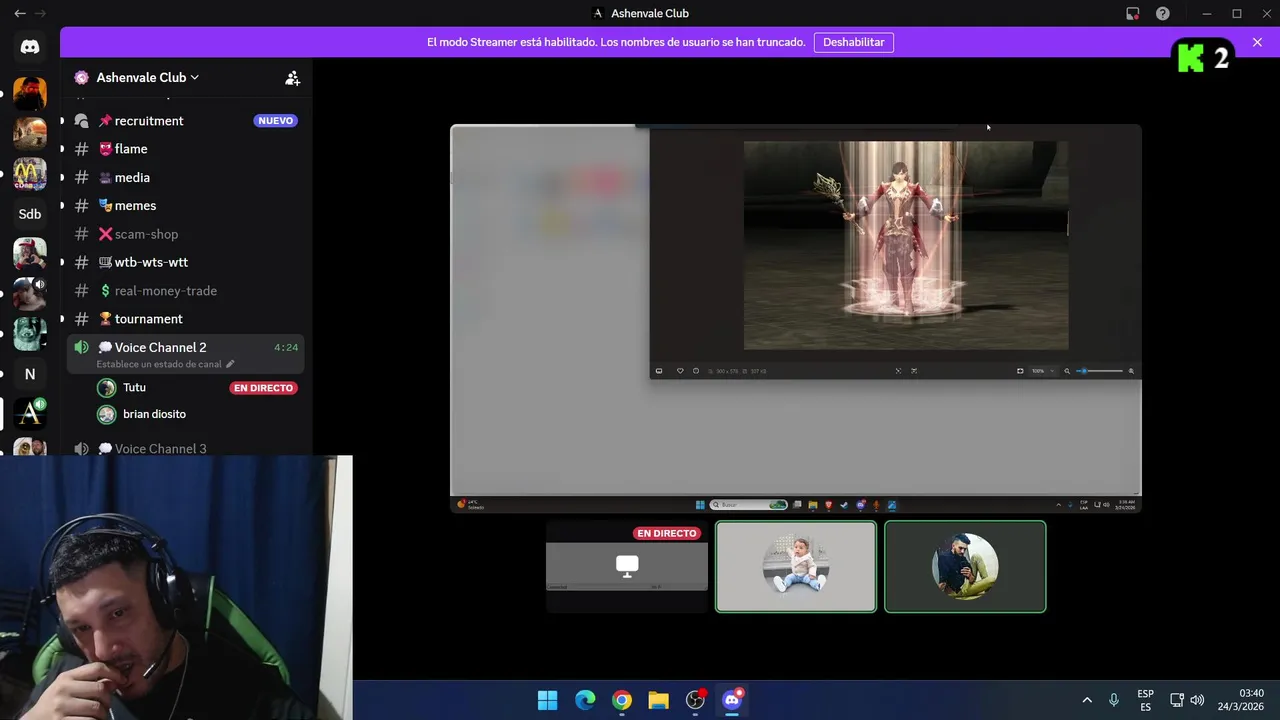Open the ESP ES language switcher
The width and height of the screenshot is (1280, 720).
click(x=1145, y=700)
